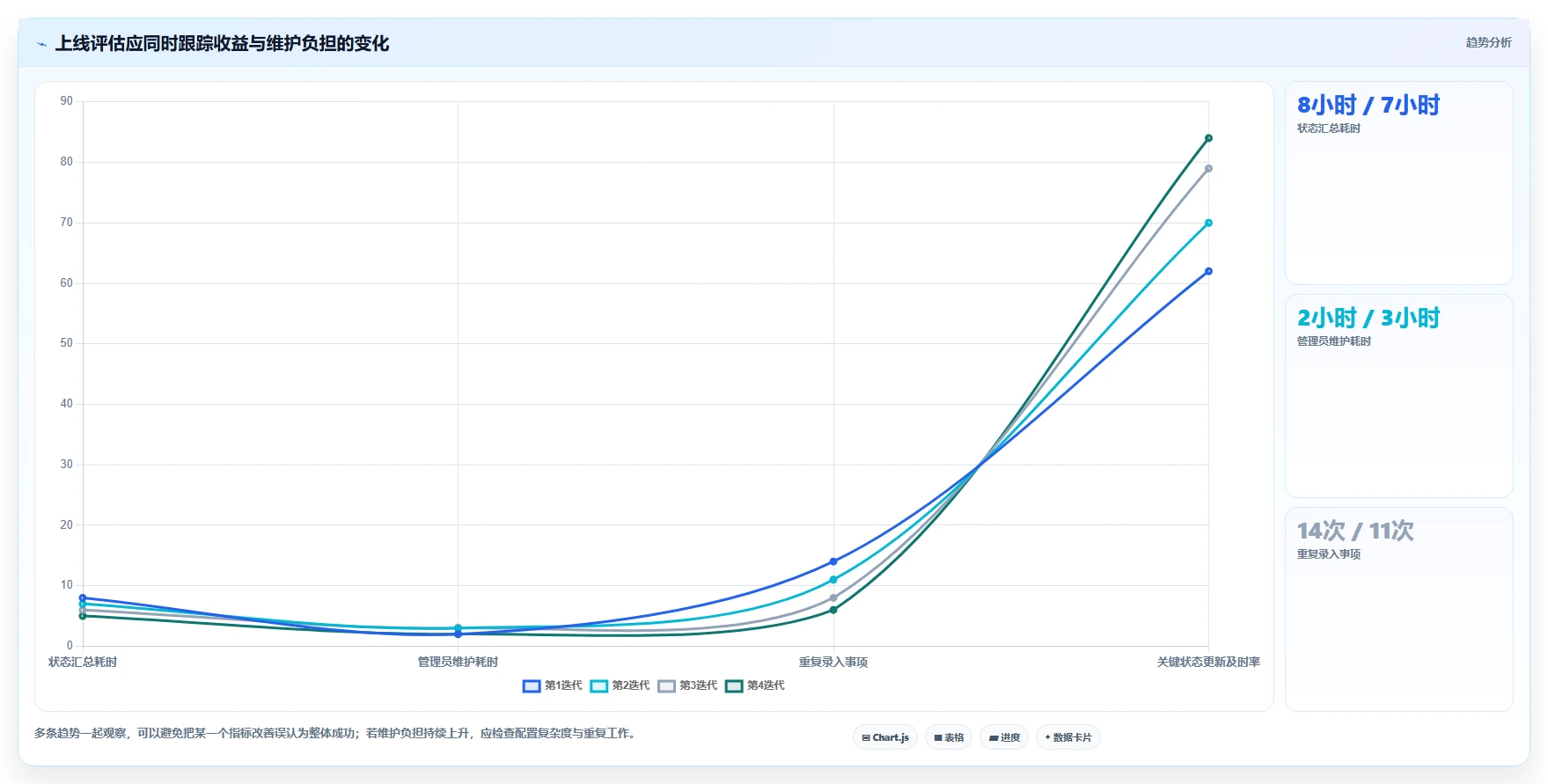Click the 8小时 / 7小时 card value
Screen dimensions: 1548x784
[x=1368, y=105]
